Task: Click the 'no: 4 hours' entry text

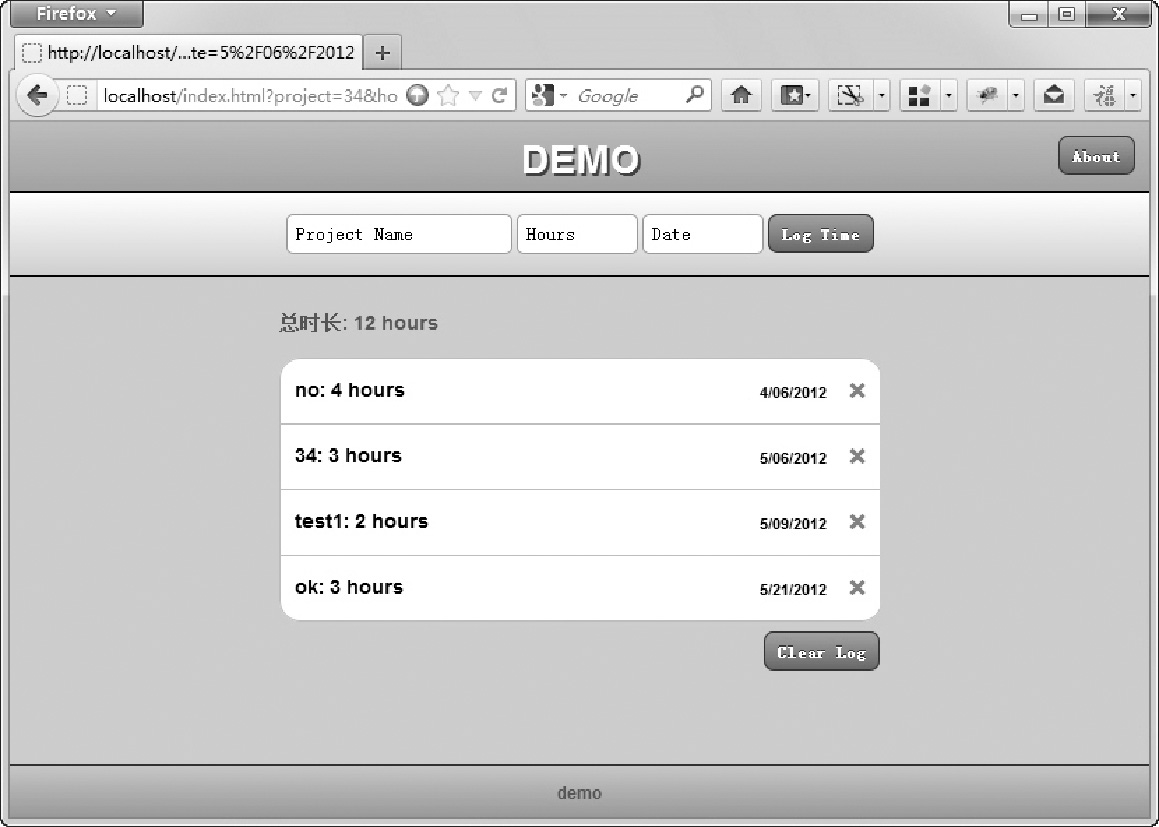Action: tap(350, 390)
